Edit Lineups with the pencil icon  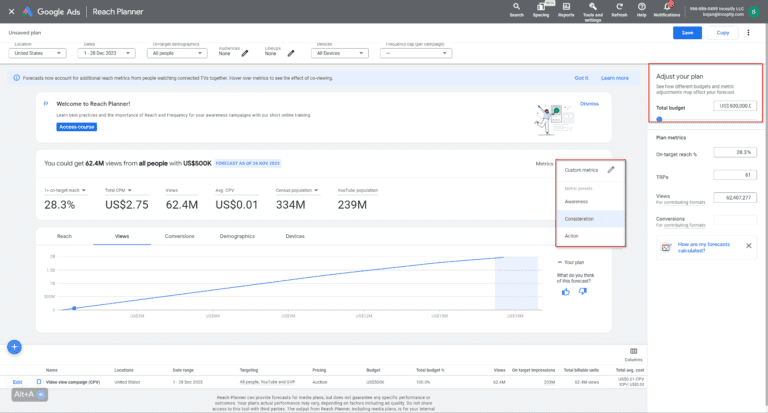(291, 53)
